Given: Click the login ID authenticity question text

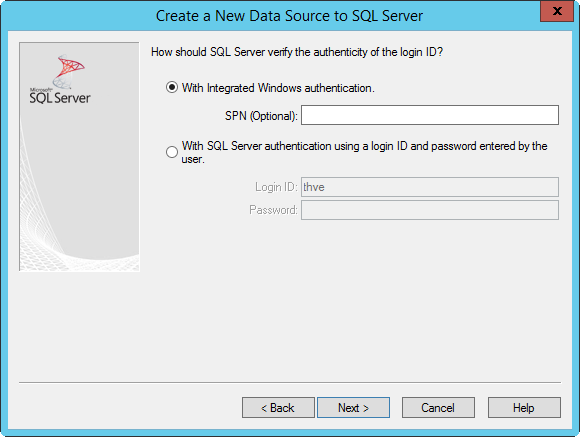Looking at the screenshot, I should pyautogui.click(x=297, y=52).
